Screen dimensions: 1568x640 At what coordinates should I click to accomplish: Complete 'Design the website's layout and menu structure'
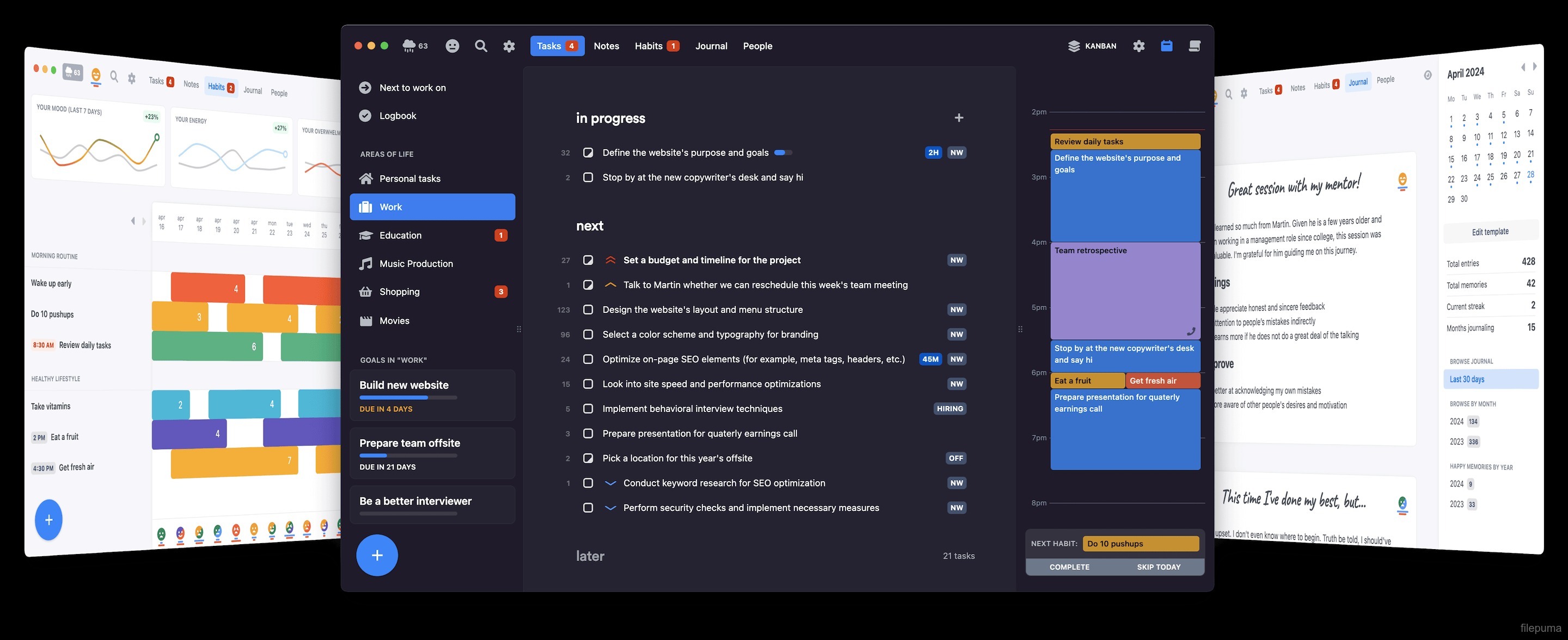(x=588, y=310)
